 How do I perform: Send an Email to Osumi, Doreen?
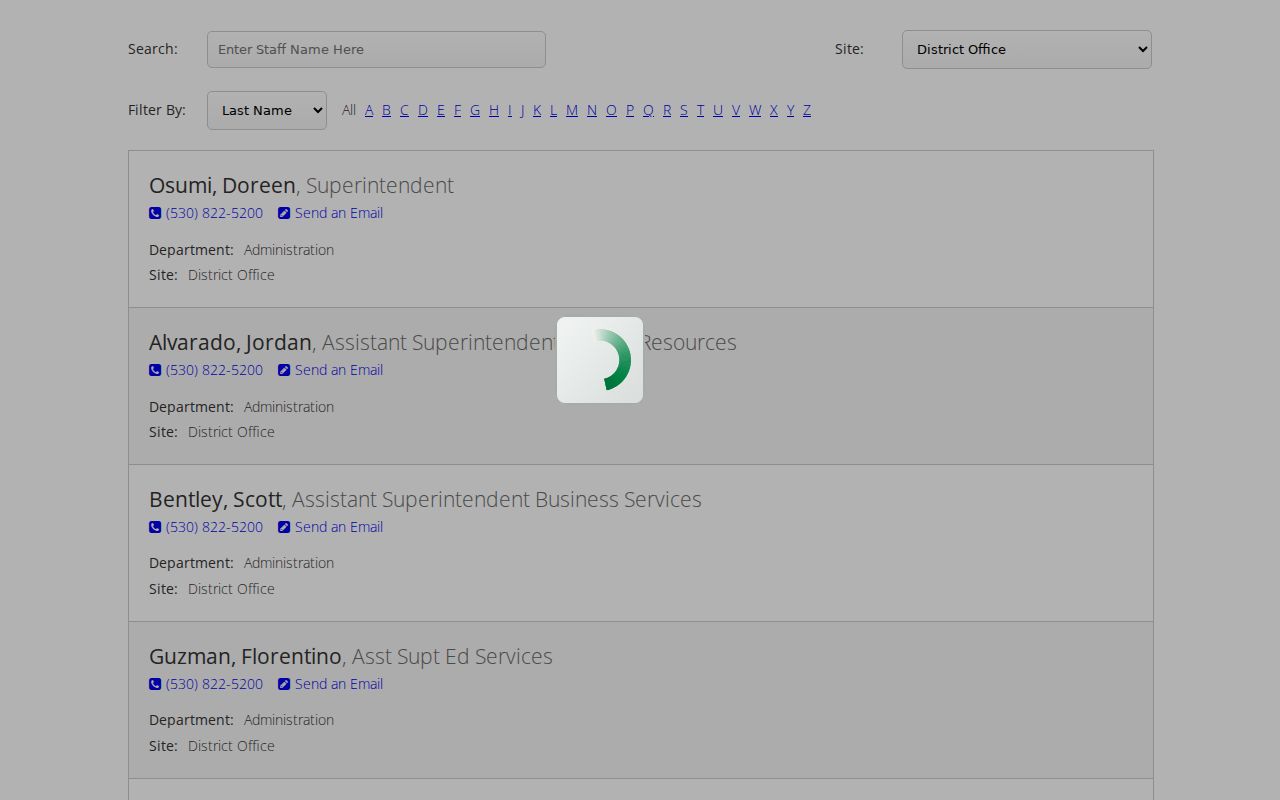click(339, 213)
